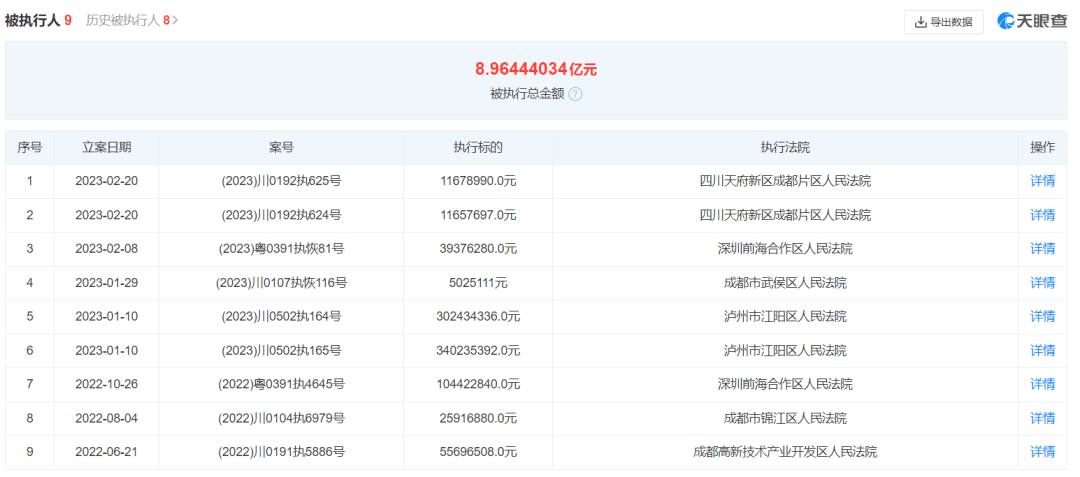The image size is (1080, 477).
Task: Click the 天眼查 logo
Action: click(x=1032, y=21)
